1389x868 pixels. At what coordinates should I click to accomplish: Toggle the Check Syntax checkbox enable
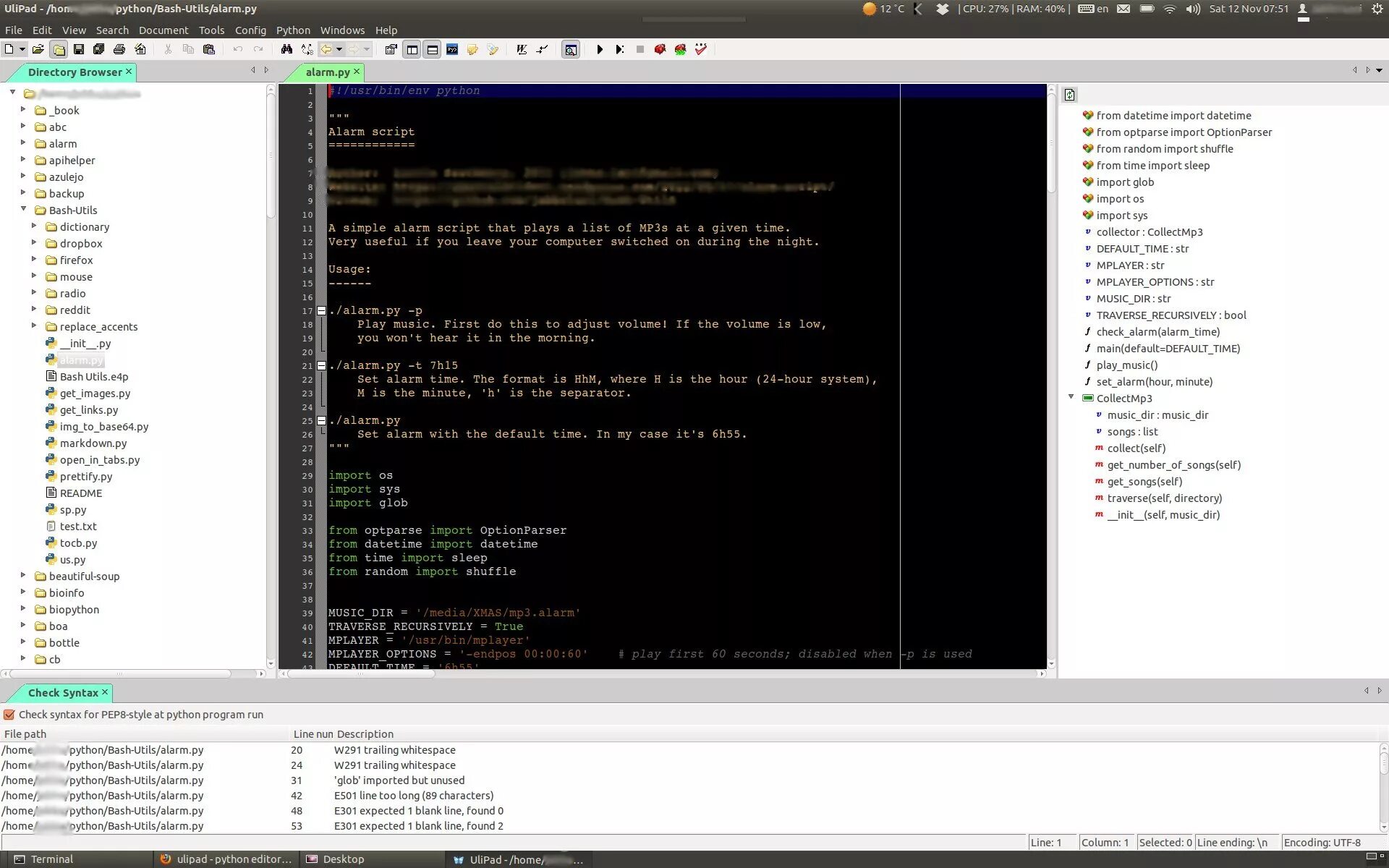pyautogui.click(x=9, y=714)
